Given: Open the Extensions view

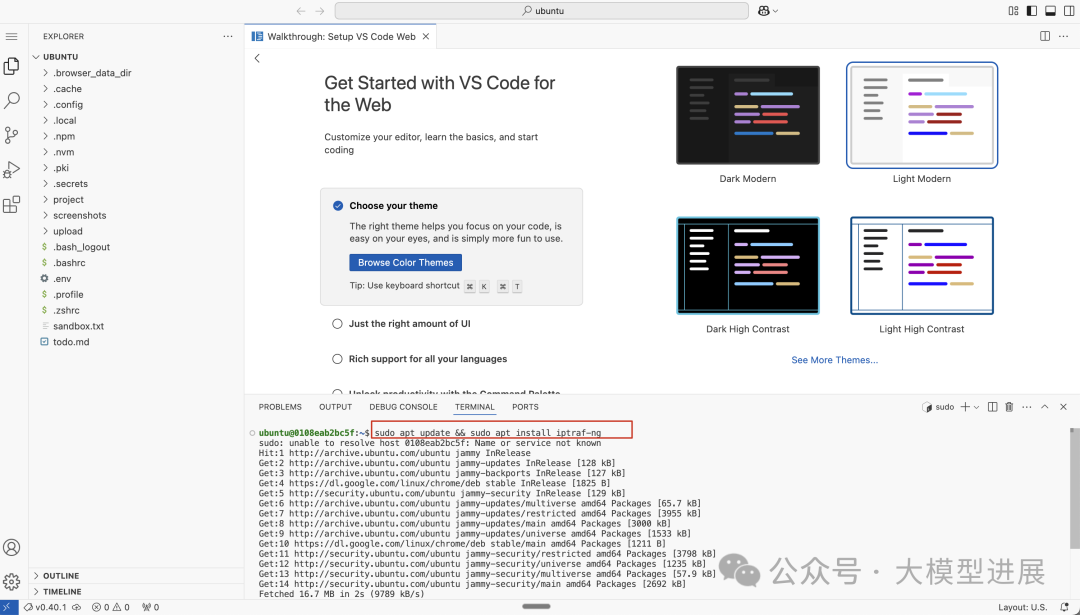Looking at the screenshot, I should point(12,205).
